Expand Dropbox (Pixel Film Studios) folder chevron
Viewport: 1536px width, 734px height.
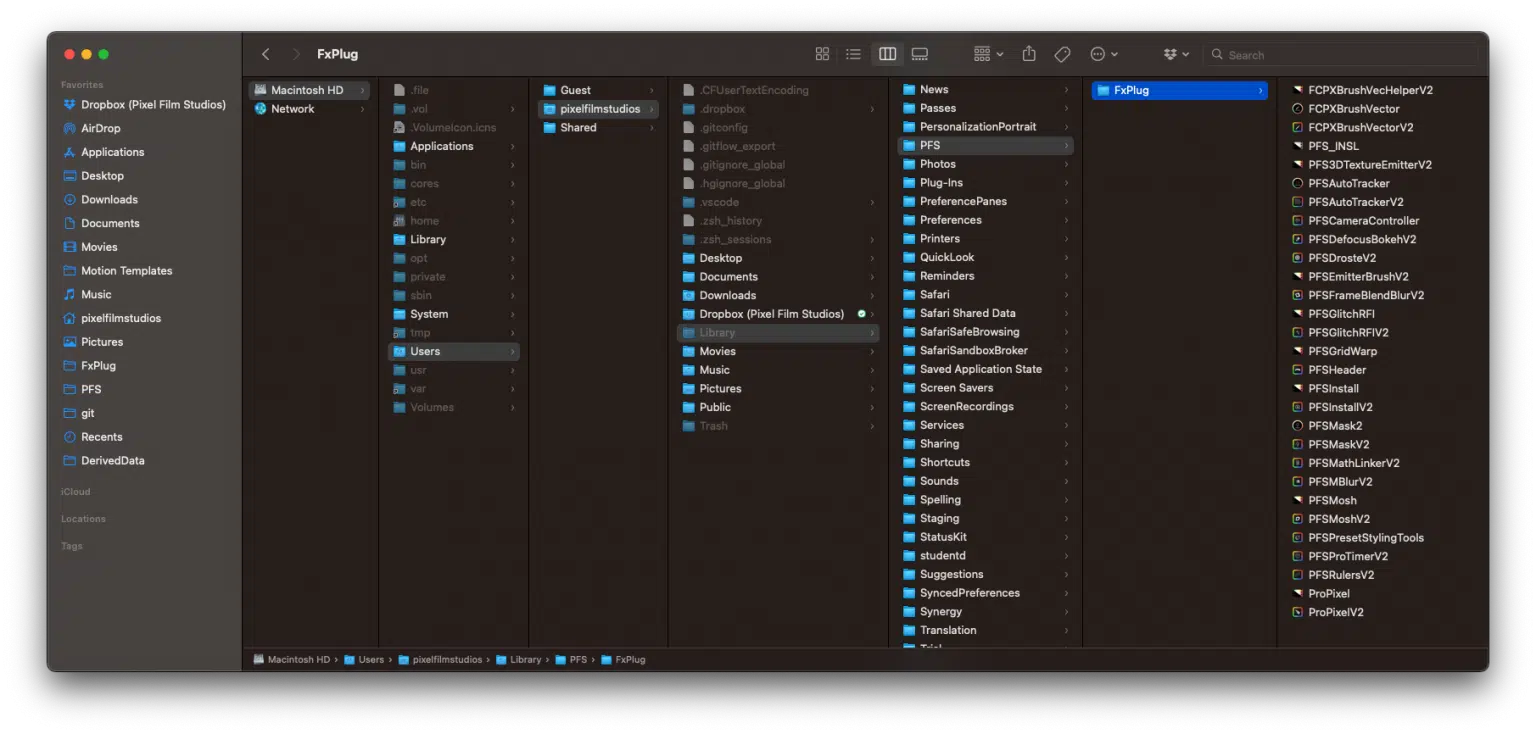click(x=872, y=314)
